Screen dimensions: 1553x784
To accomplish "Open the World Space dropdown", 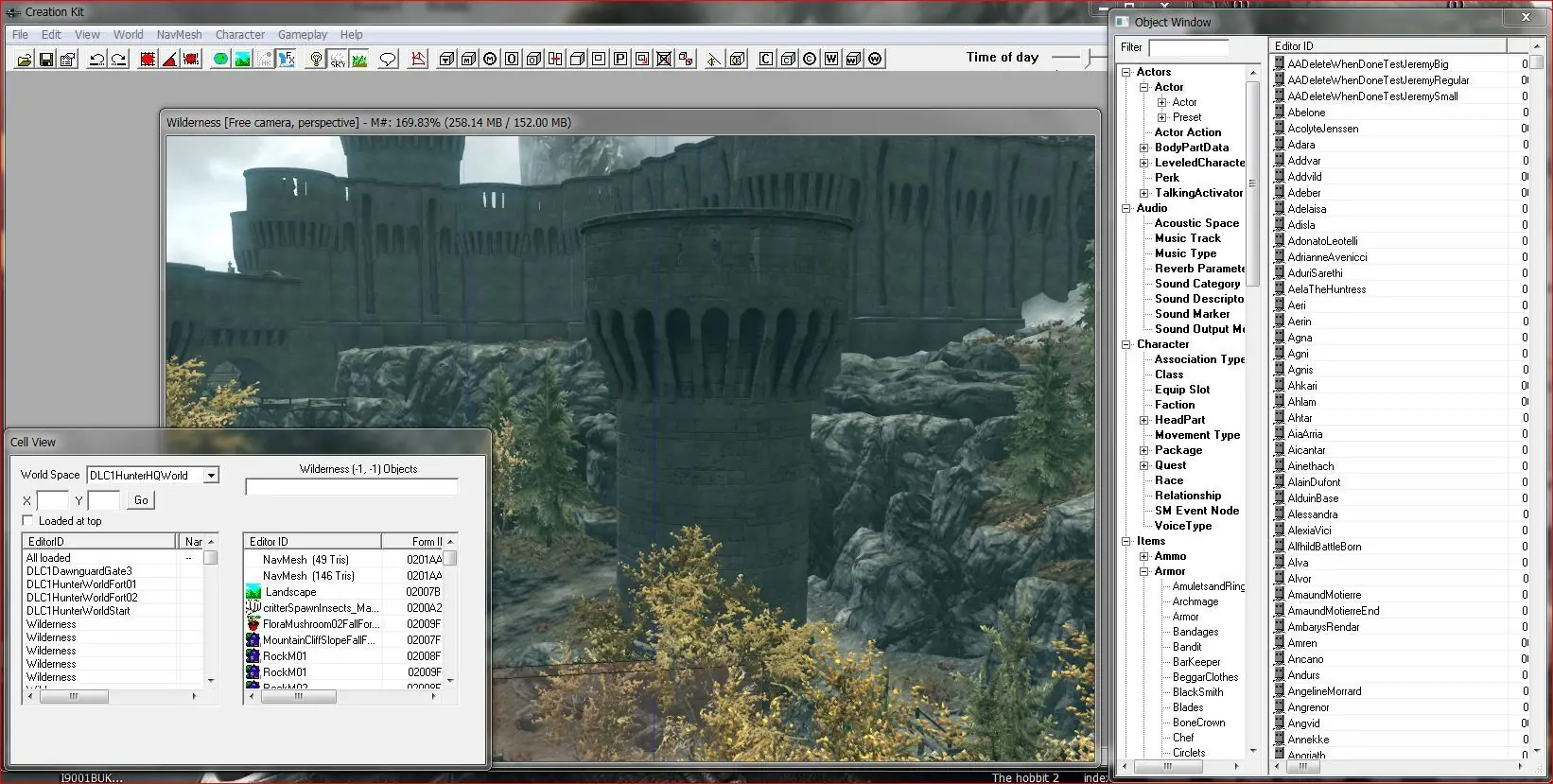I will click(x=212, y=475).
